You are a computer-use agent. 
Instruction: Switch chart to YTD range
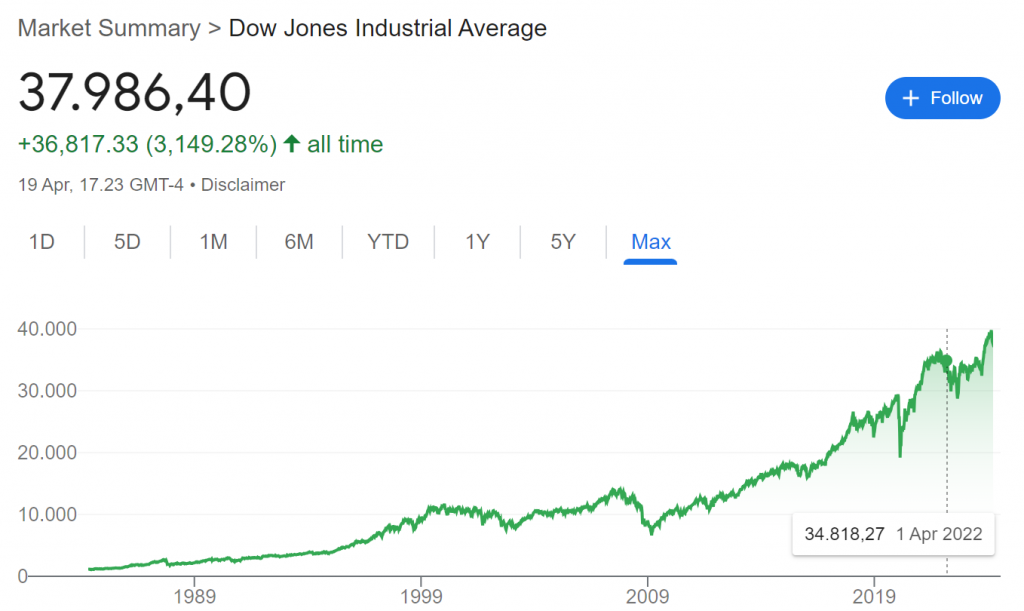(388, 242)
